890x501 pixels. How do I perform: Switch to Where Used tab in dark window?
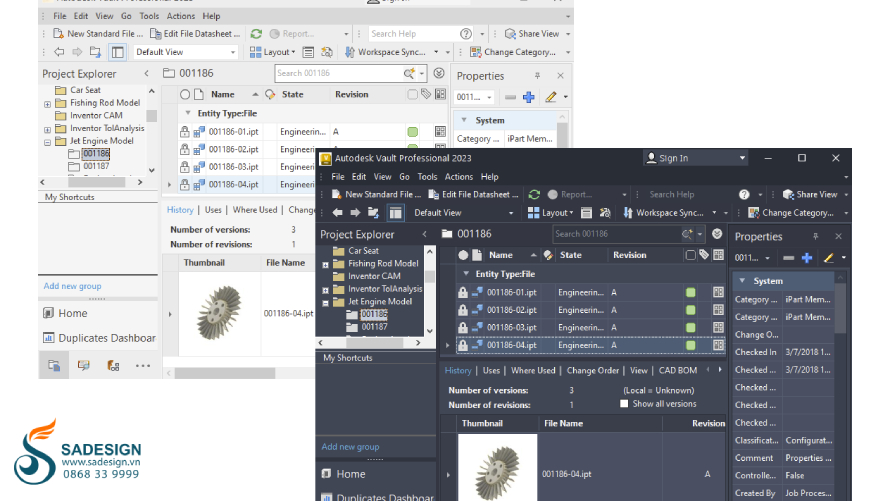533,371
